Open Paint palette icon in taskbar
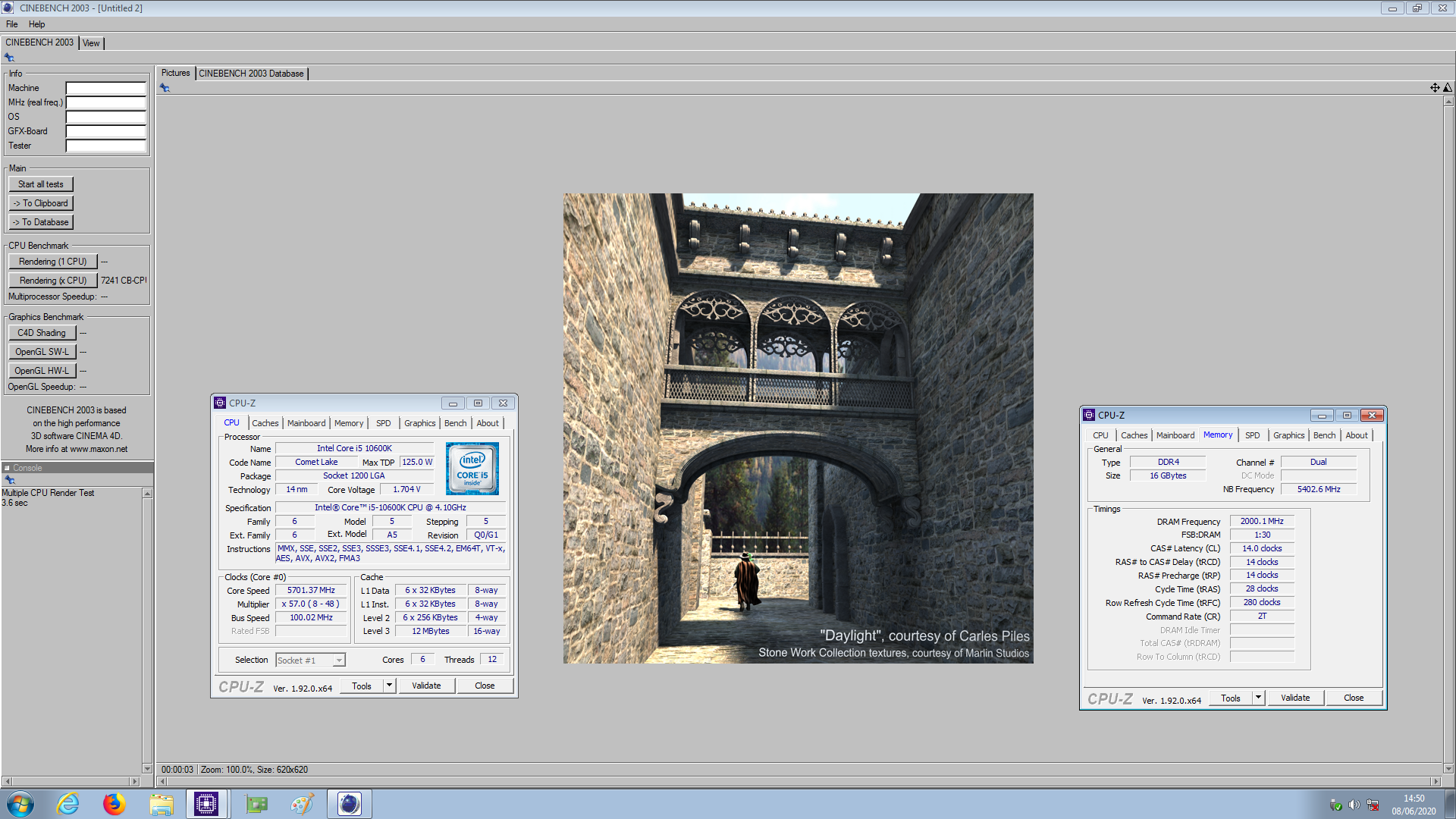1456x819 pixels. 303,804
